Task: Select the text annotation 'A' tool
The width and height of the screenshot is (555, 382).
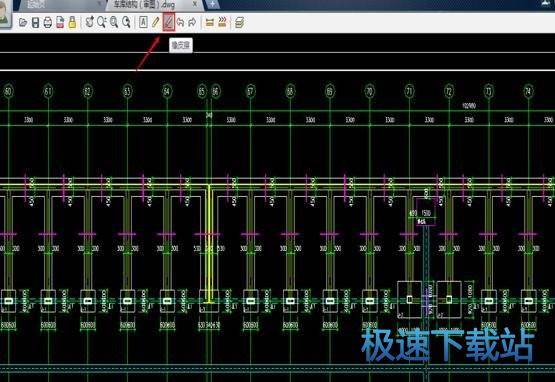Action: 143,22
